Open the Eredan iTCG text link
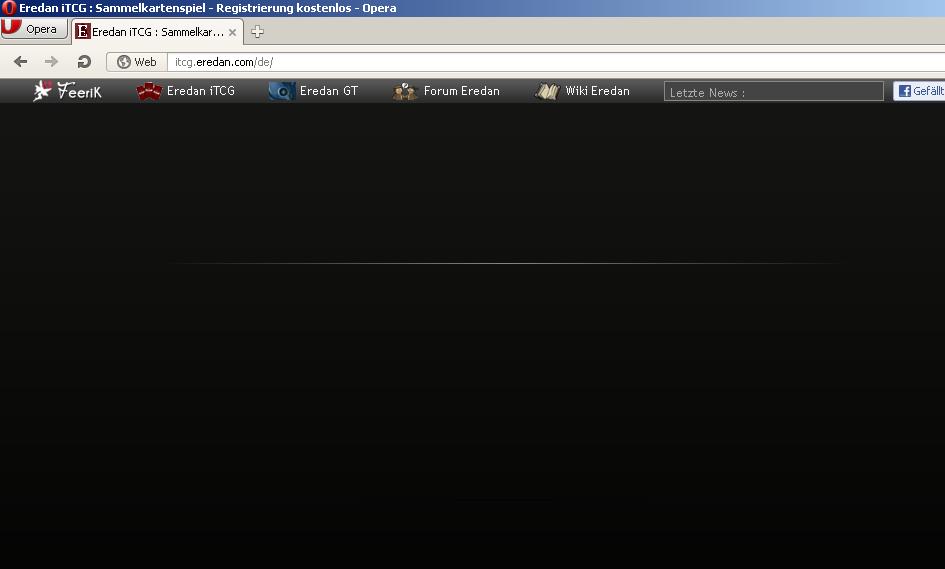The height and width of the screenshot is (569, 945). click(200, 91)
